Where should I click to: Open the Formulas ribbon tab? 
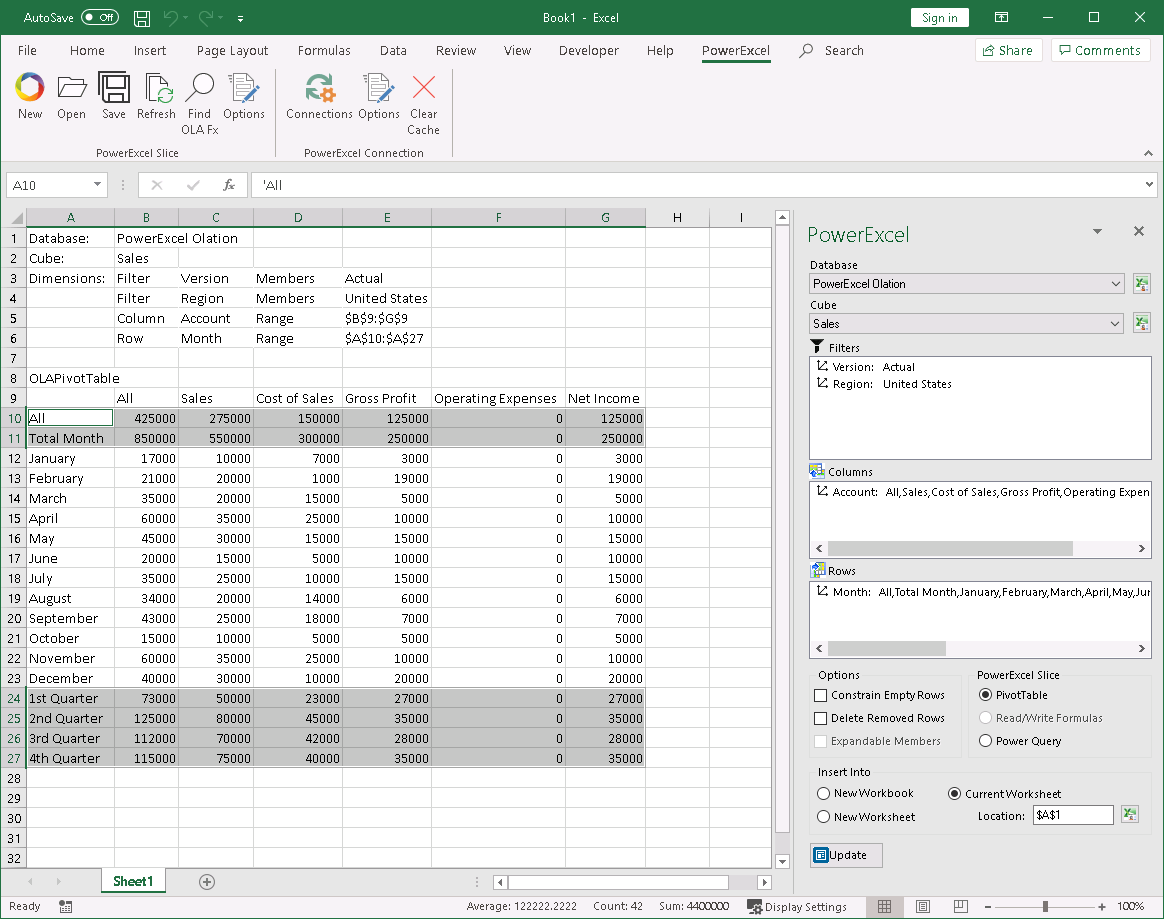point(324,50)
